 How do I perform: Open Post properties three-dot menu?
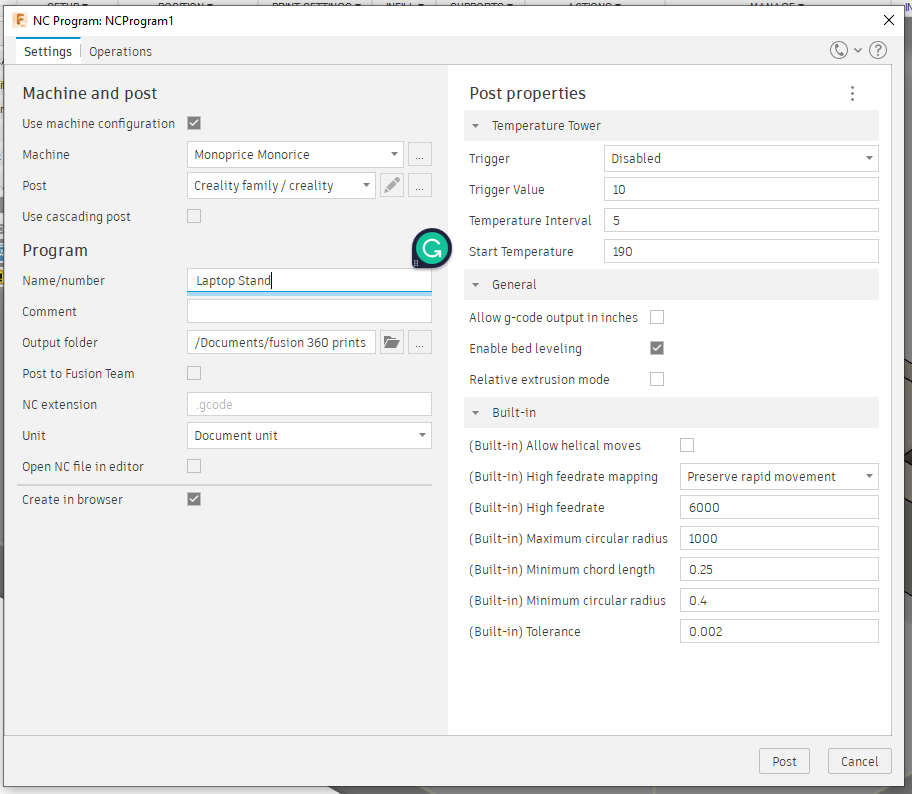click(x=852, y=94)
